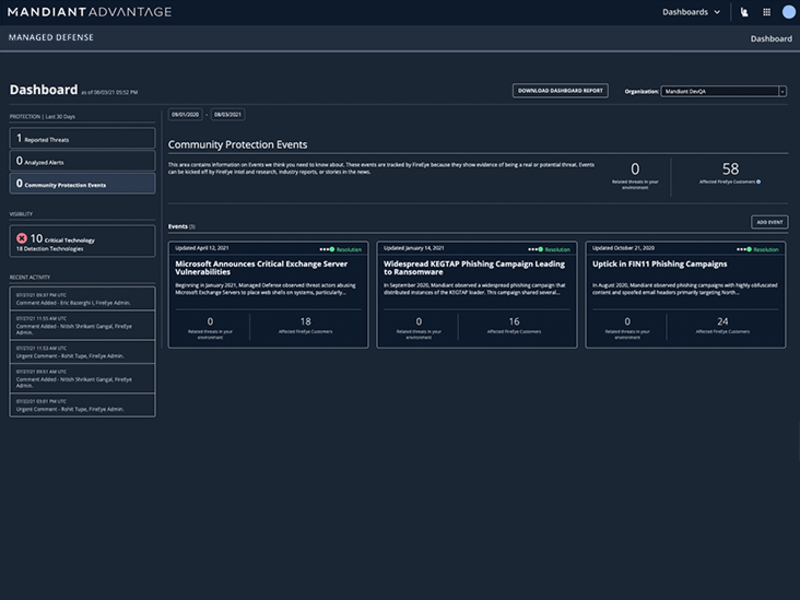This screenshot has height=600, width=800.
Task: Open 11:53 AM Urgent Comment Rohit Tupe activity
Action: click(82, 352)
